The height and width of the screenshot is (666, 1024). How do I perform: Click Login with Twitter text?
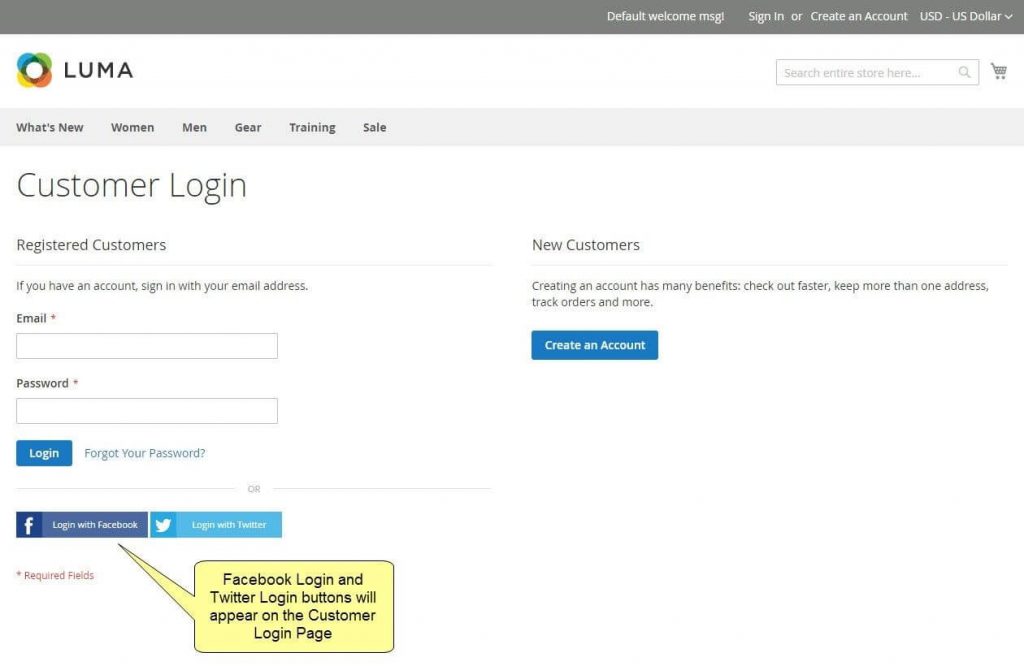[229, 525]
